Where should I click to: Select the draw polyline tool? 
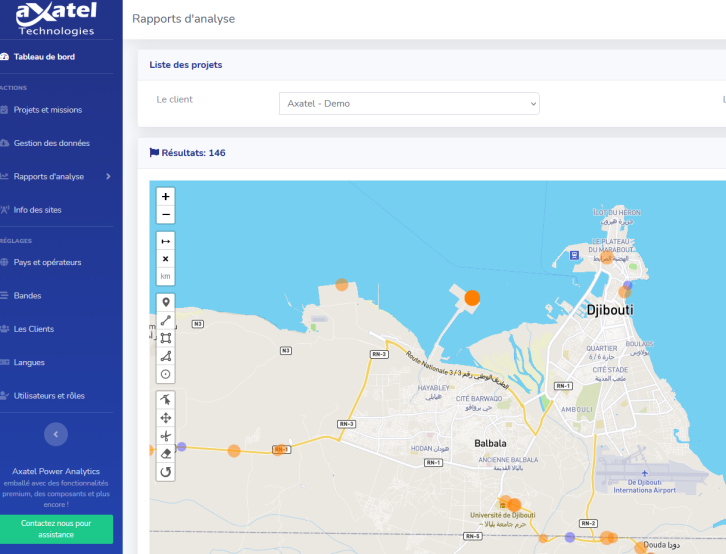click(166, 320)
